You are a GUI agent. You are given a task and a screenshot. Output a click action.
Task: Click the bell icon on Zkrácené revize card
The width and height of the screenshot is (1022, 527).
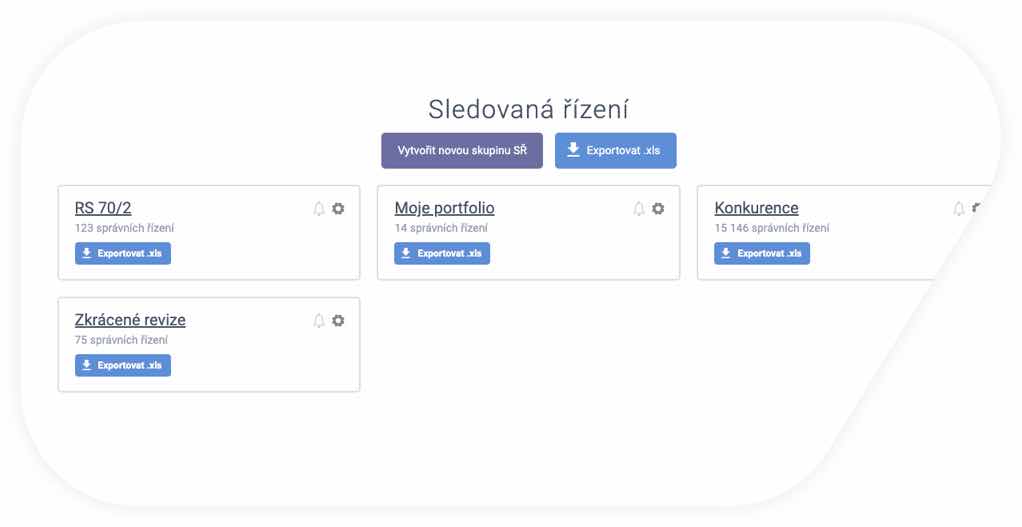coord(319,320)
